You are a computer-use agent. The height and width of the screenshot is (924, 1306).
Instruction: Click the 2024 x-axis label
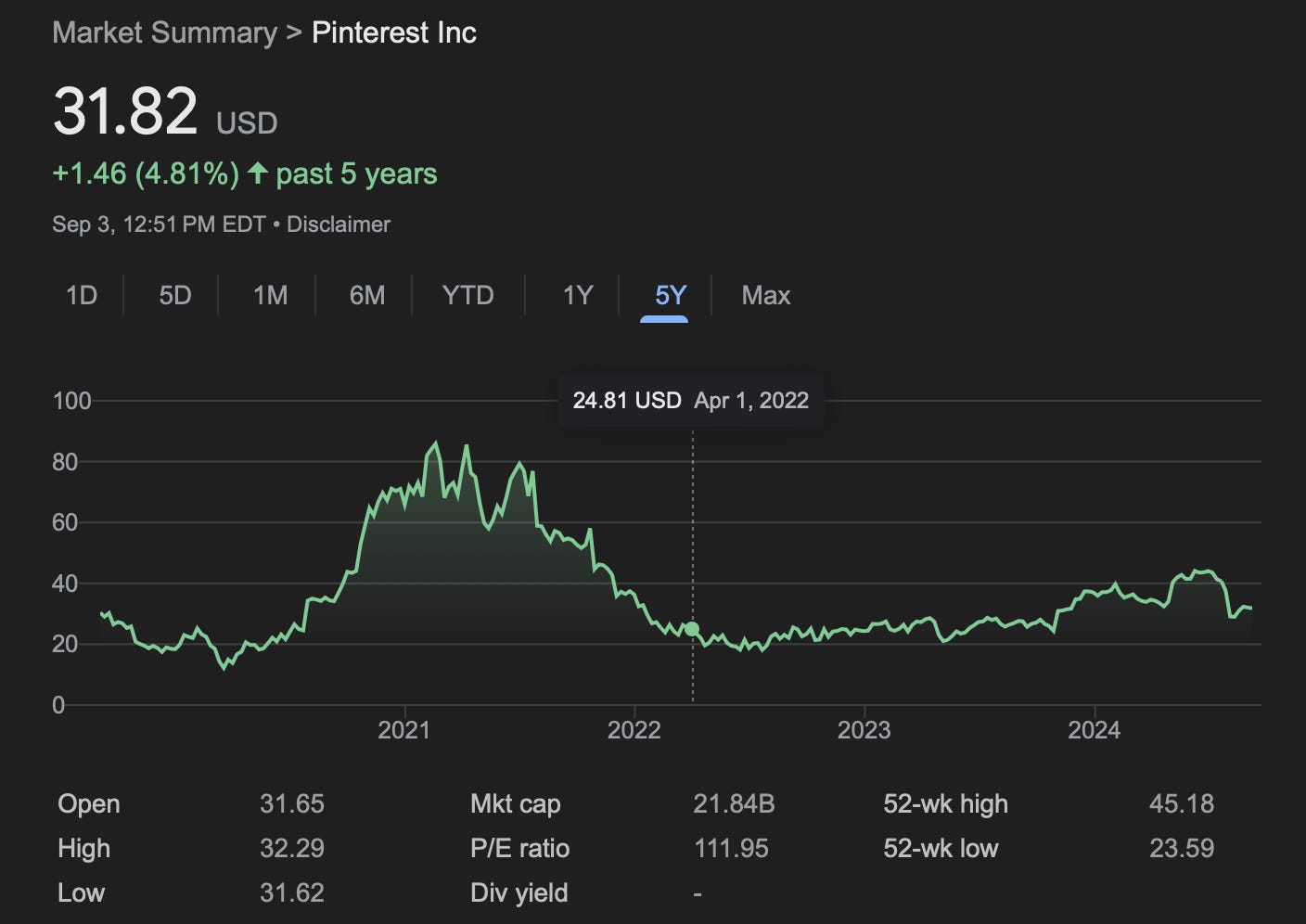[x=1095, y=730]
